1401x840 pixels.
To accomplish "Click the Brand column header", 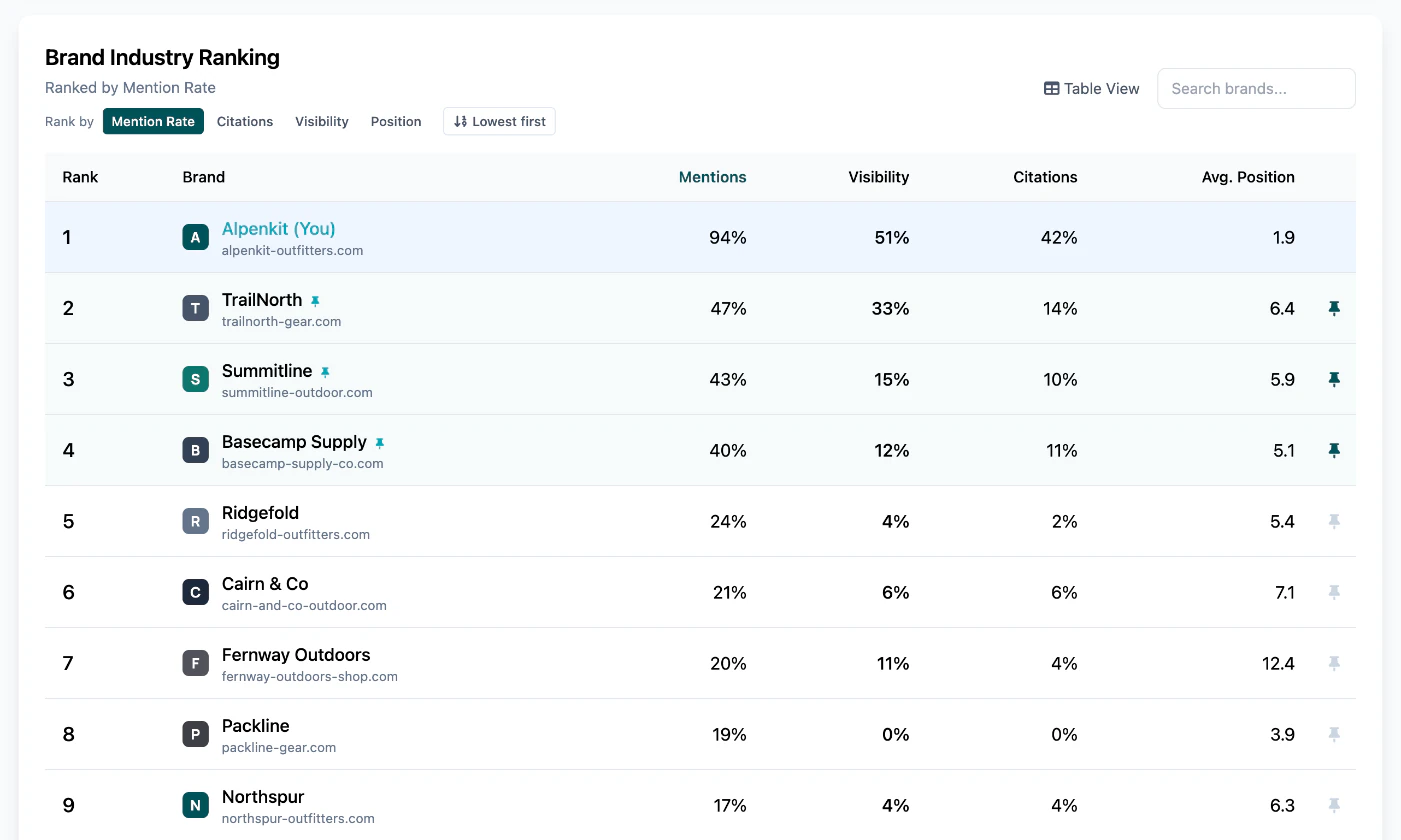I will (204, 177).
